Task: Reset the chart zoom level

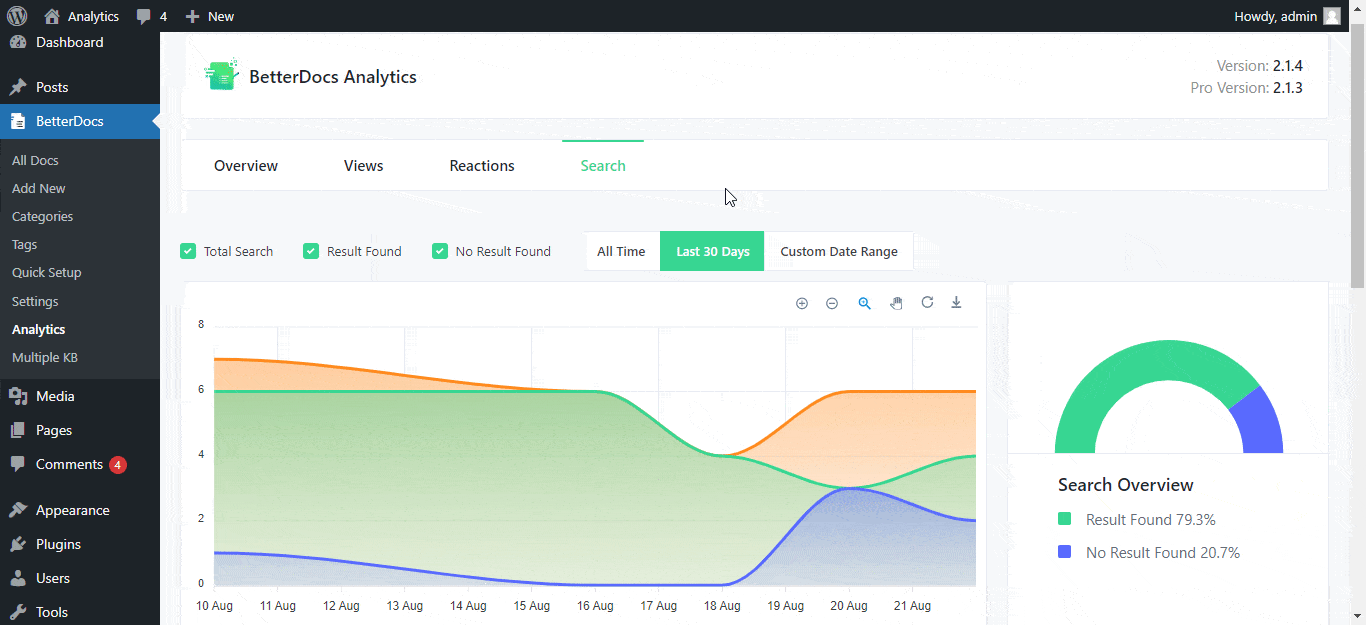Action: pos(927,302)
